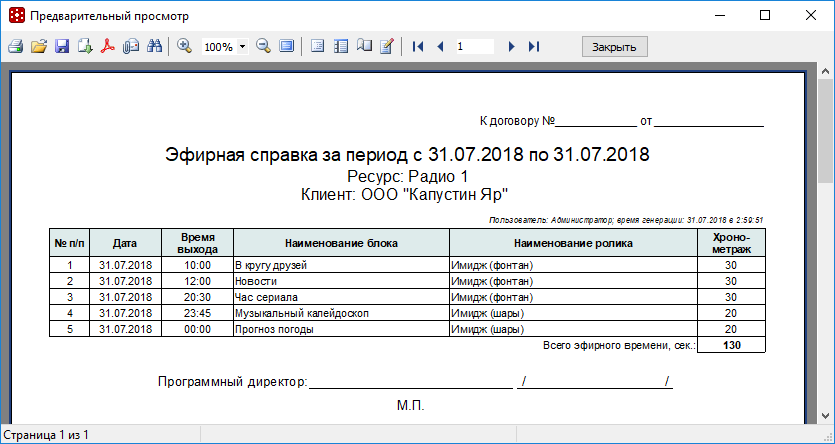Viewport: 835px width, 444px height.
Task: Go to the previous page
Action: click(440, 47)
